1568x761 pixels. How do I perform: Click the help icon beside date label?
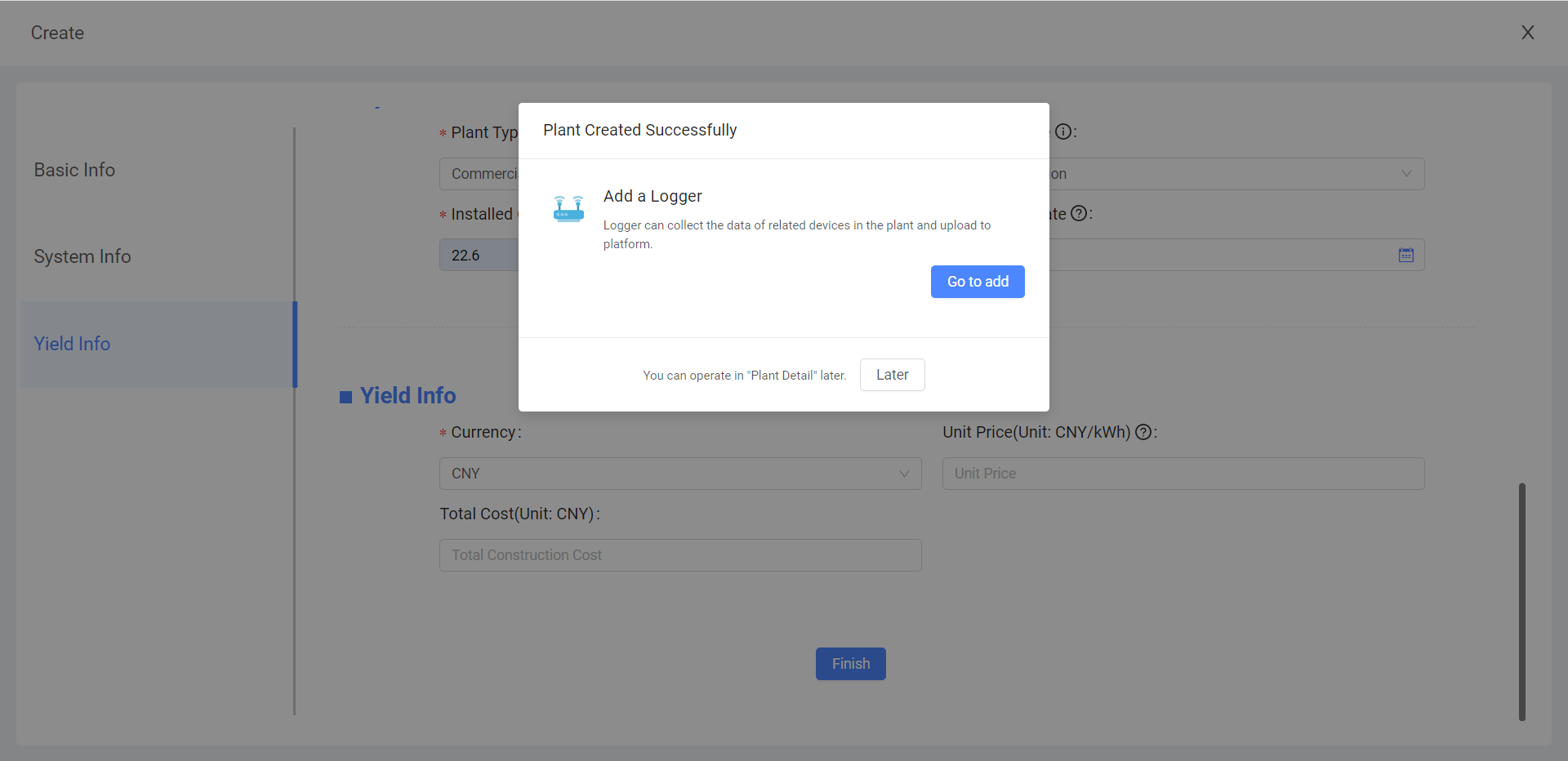(1078, 214)
